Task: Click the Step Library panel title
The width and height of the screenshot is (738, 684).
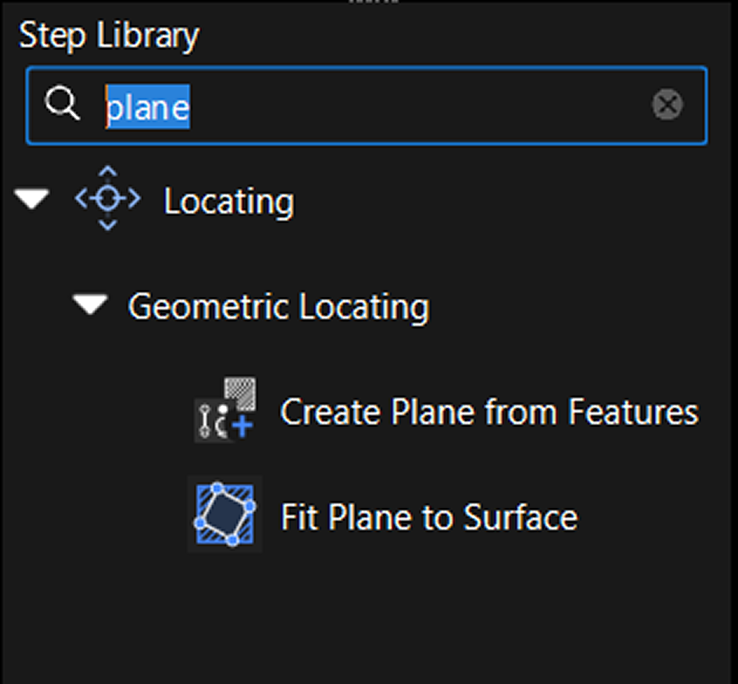Action: (109, 36)
